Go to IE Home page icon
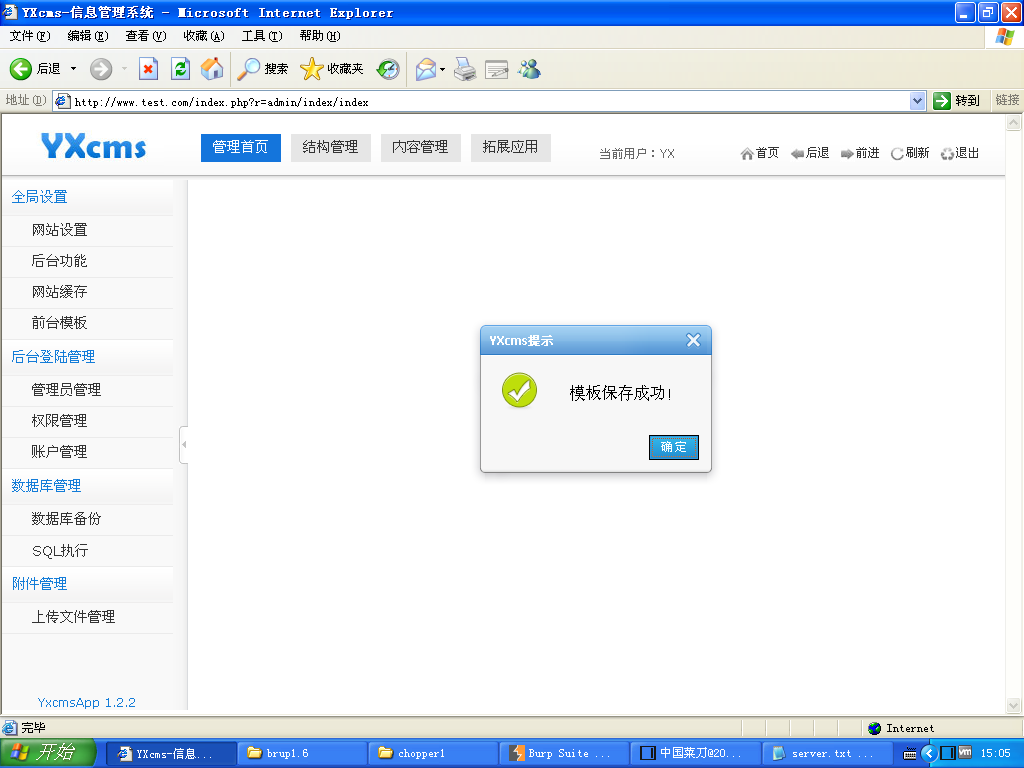Screen dimensions: 1024x768 point(212,69)
